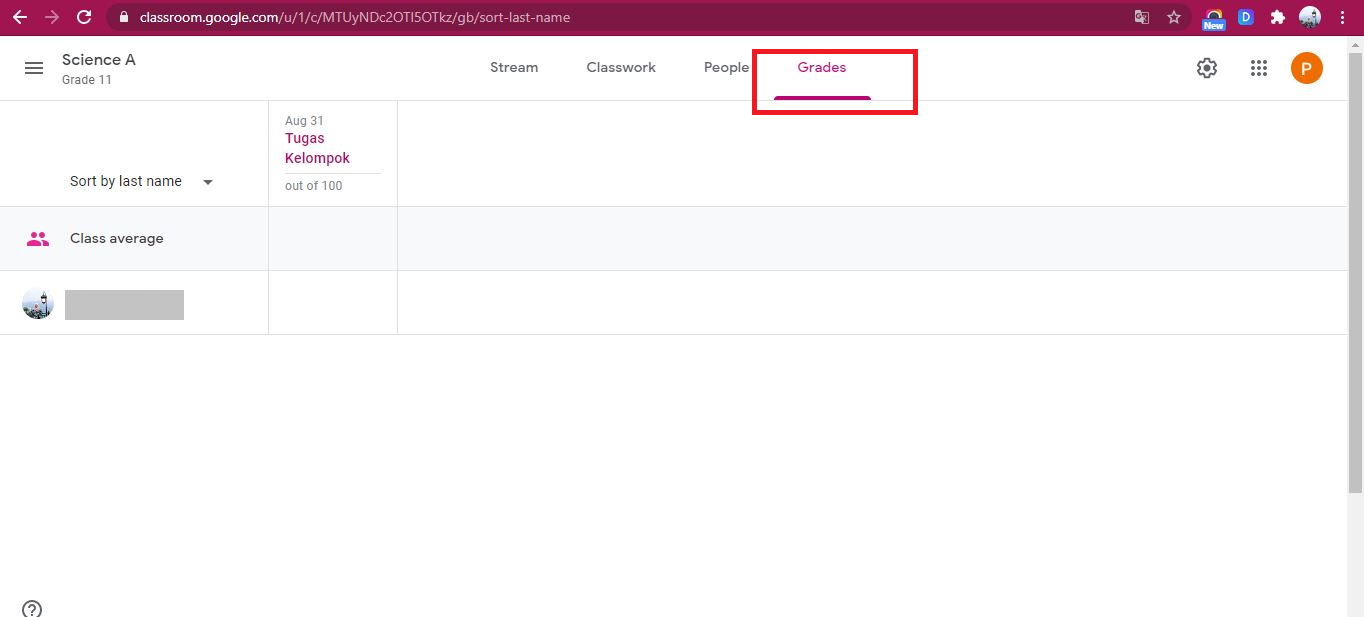Click the address bar lock icon
This screenshot has width=1364, height=617.
coord(124,17)
